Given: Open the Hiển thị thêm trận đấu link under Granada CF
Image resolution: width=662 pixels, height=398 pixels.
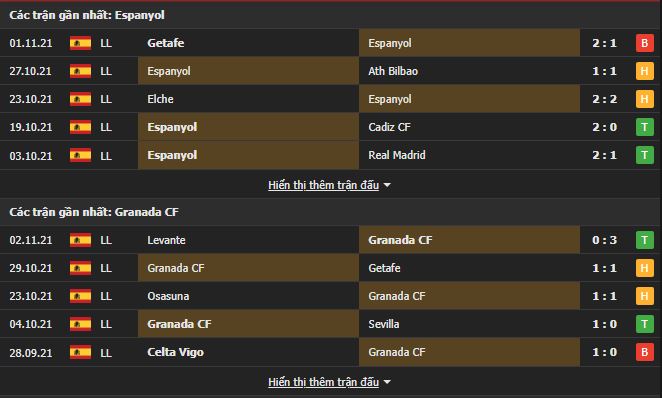Looking at the screenshot, I should pyautogui.click(x=323, y=382).
